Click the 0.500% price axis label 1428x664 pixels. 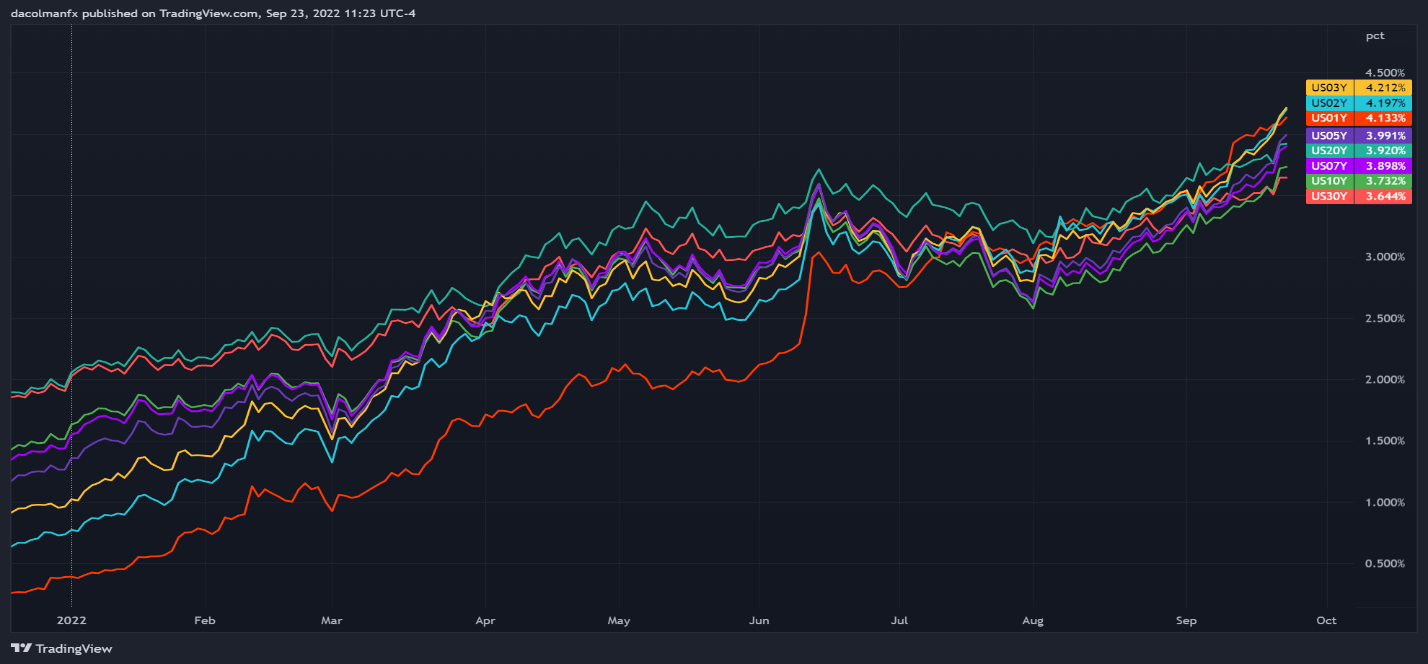coord(1385,564)
